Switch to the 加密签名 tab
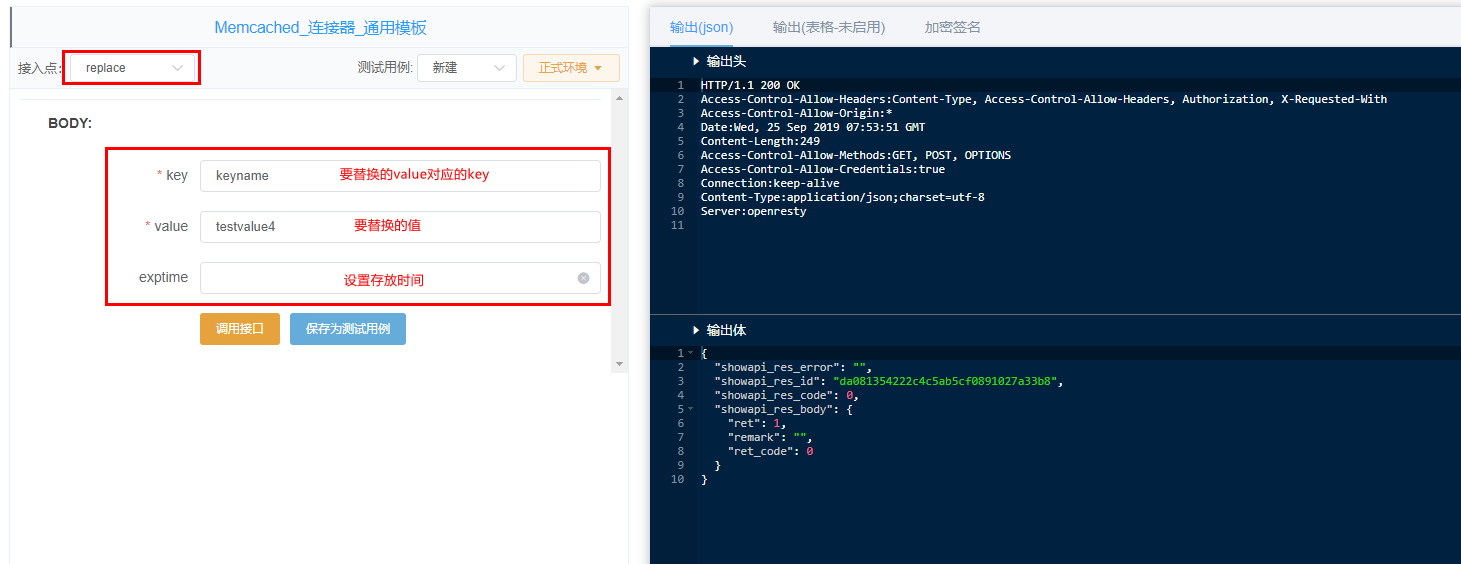The height and width of the screenshot is (564, 1461). click(953, 27)
